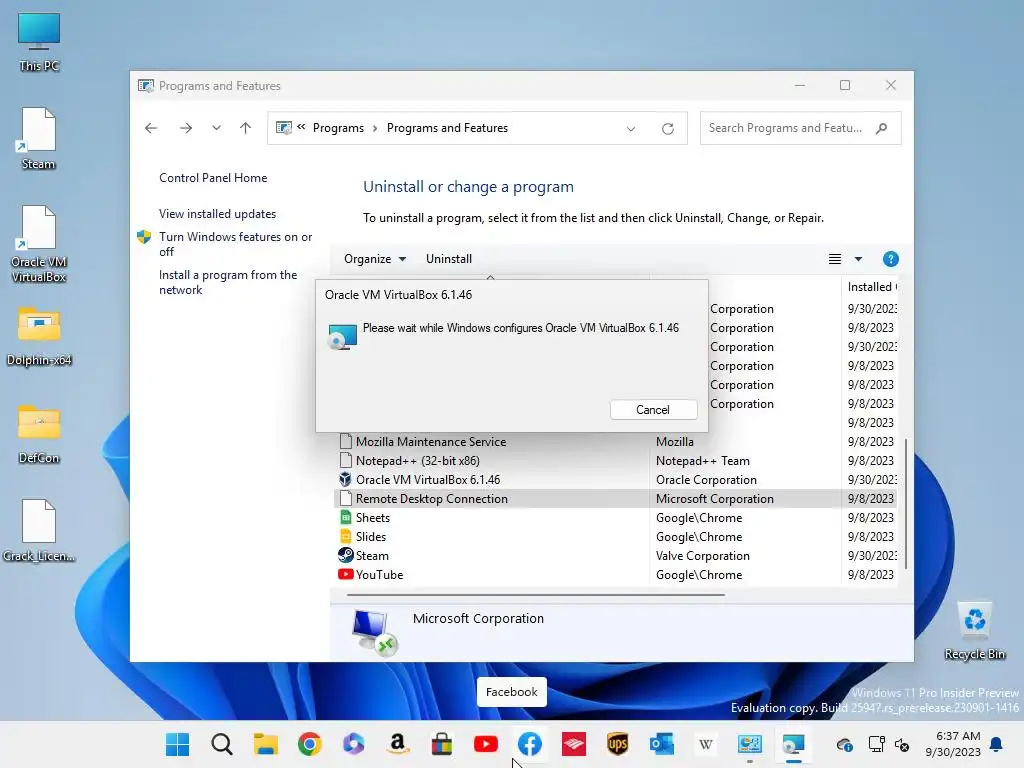This screenshot has height=768, width=1024.
Task: Refresh the Programs and Features list
Action: [667, 129]
